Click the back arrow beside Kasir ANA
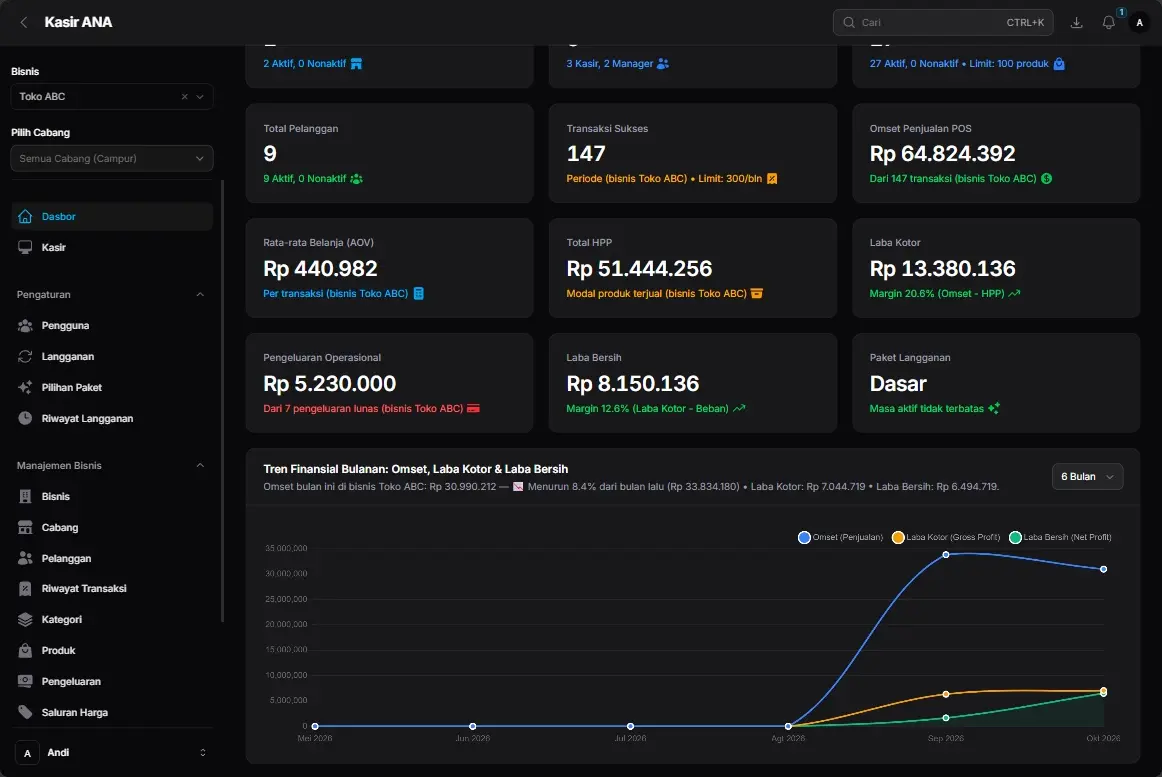Image resolution: width=1162 pixels, height=777 pixels. 24,22
